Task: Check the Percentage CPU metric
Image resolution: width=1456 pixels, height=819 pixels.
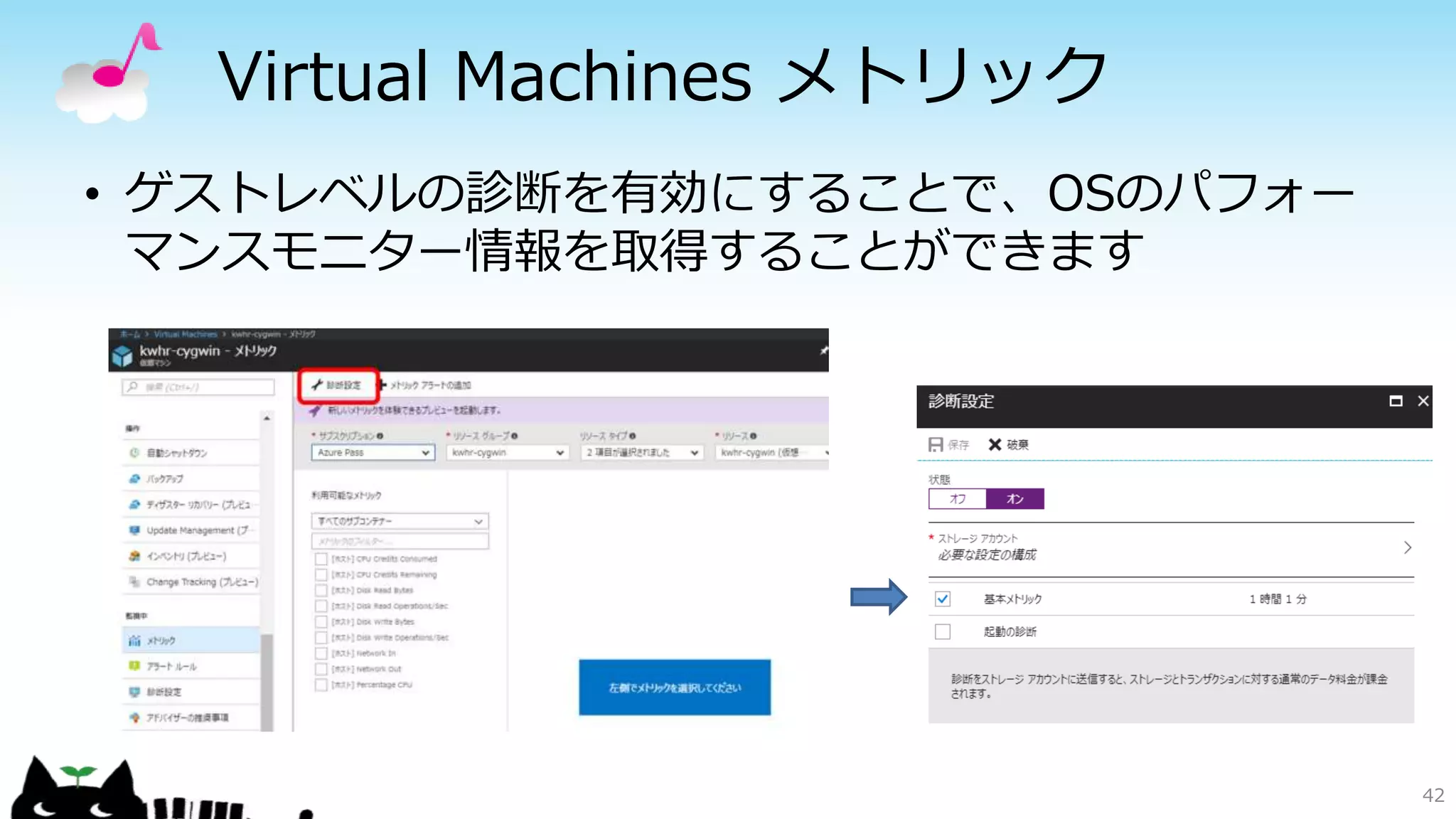Action: point(321,685)
